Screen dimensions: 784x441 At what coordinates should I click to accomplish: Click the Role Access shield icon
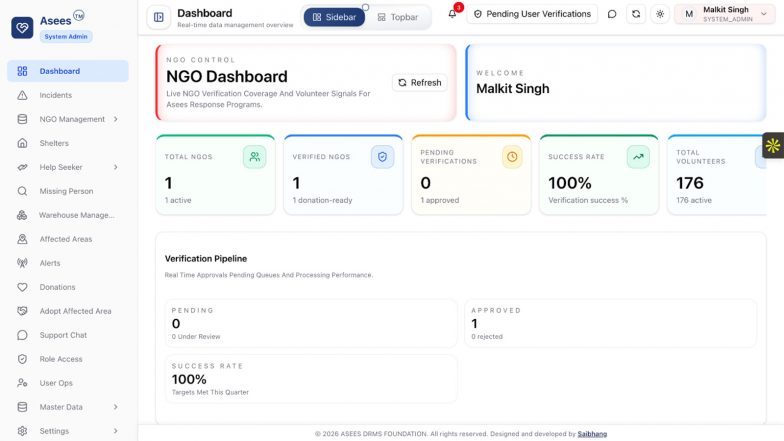pyautogui.click(x=22, y=359)
